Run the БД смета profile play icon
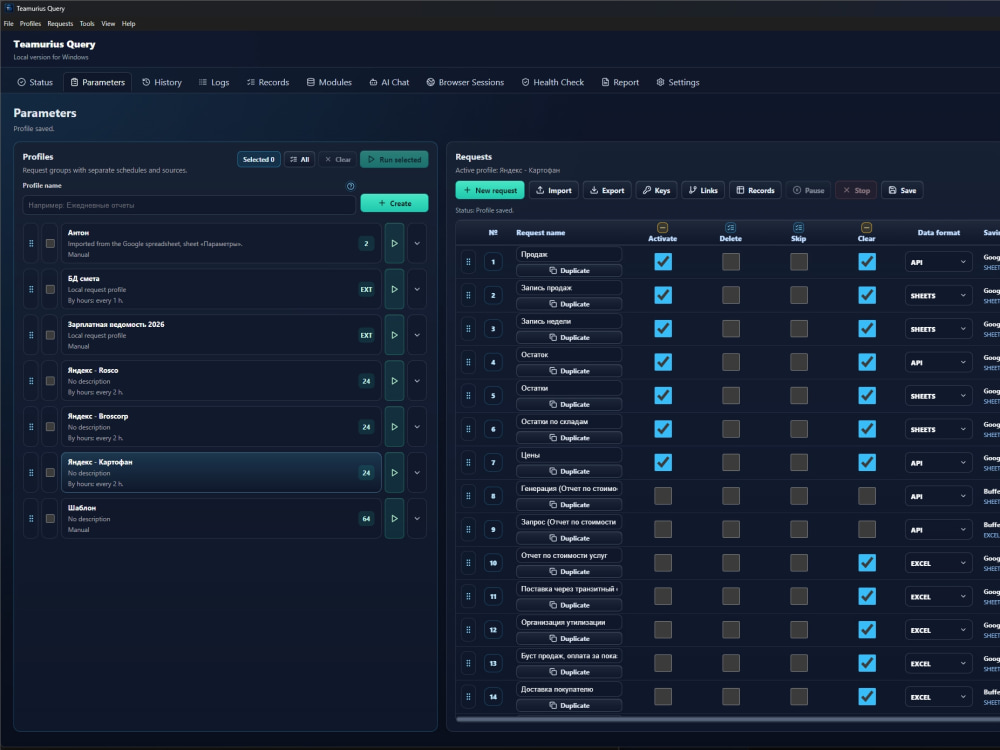This screenshot has height=750, width=1000. [394, 290]
